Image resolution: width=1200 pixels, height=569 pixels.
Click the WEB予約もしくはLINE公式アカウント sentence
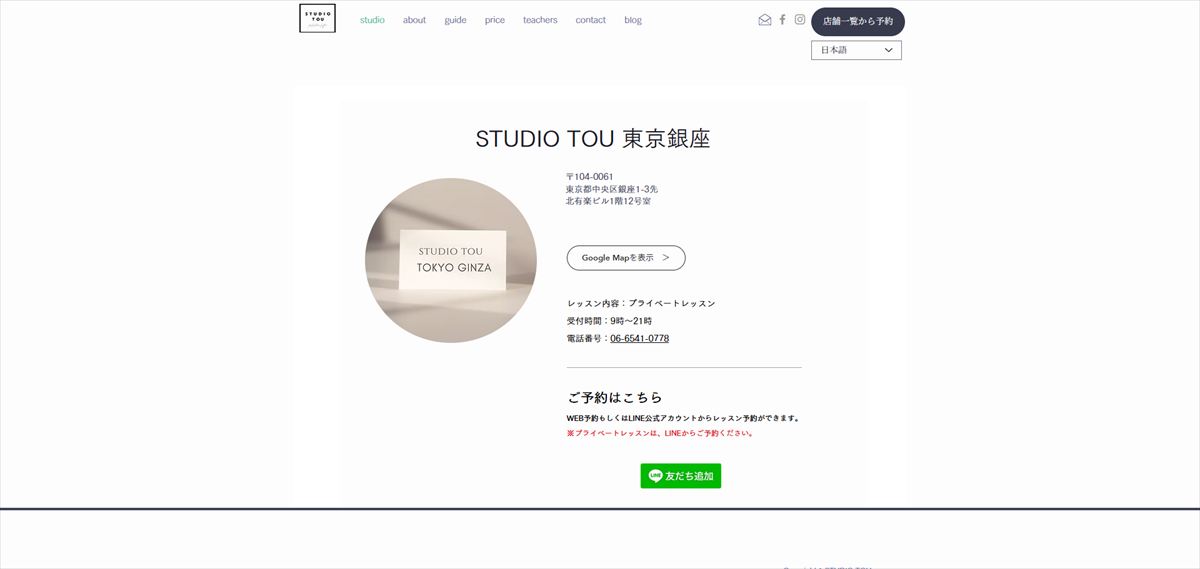pyautogui.click(x=683, y=418)
